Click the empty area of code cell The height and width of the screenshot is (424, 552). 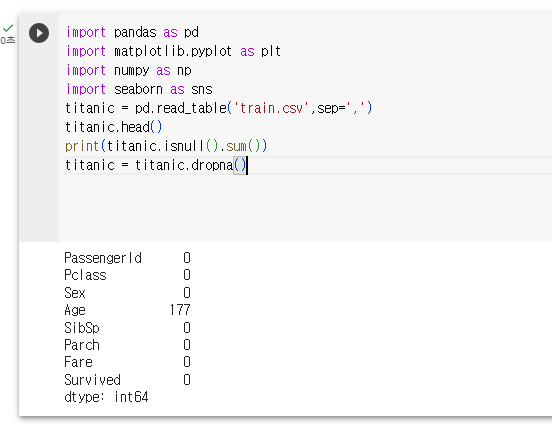coord(303,208)
